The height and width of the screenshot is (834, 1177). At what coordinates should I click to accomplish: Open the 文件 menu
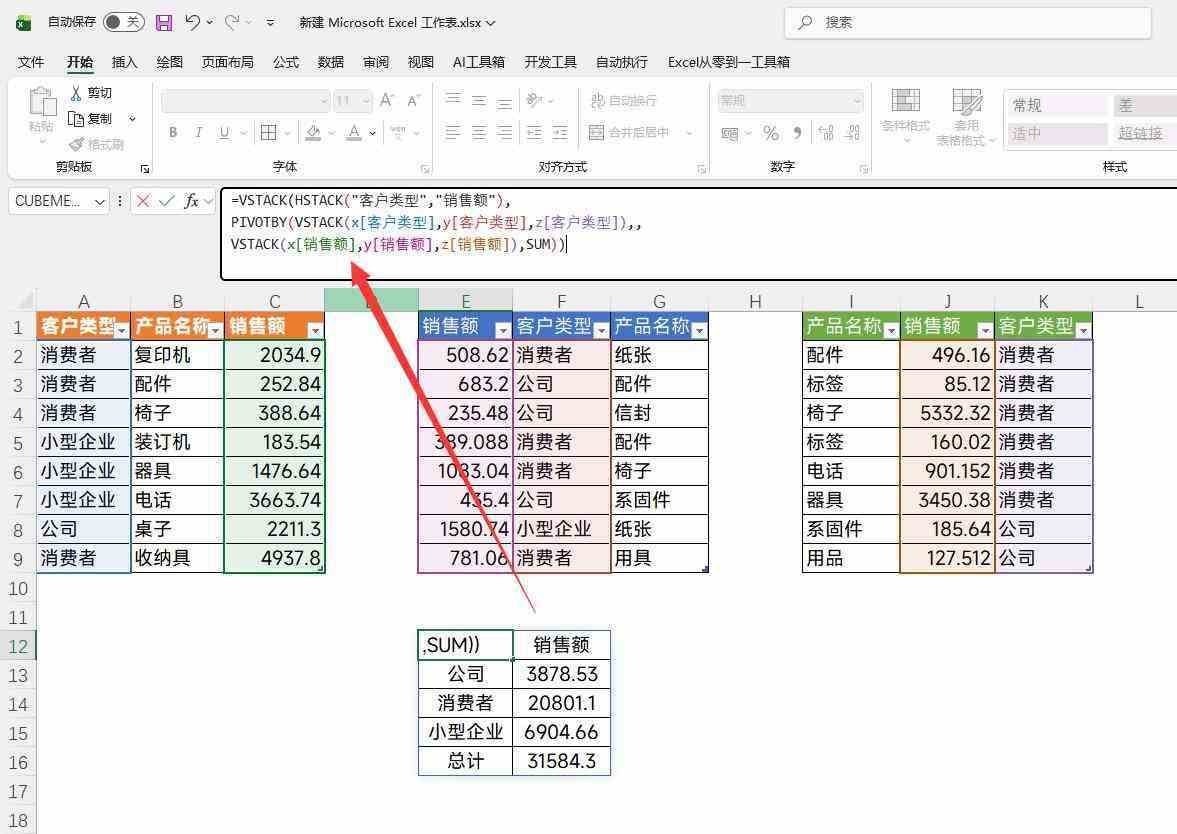pos(31,62)
